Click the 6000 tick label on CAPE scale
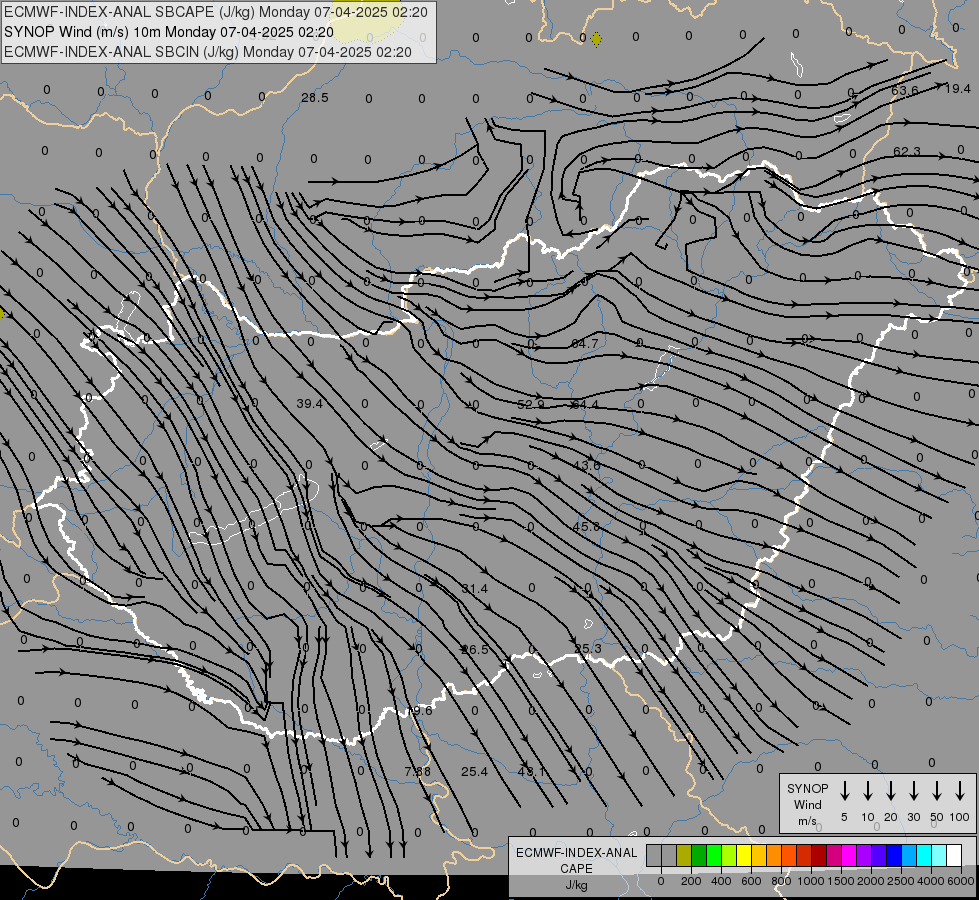The height and width of the screenshot is (900, 979). pyautogui.click(x=960, y=881)
